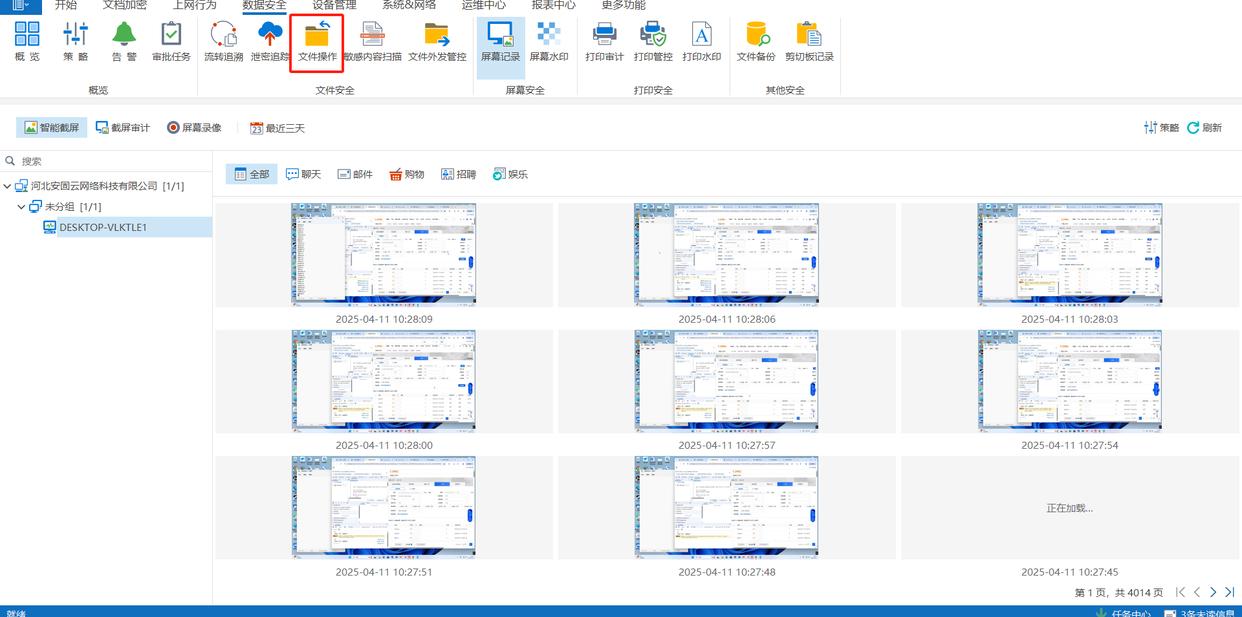
Task: Open the 文件操作 file operations tool
Action: pos(317,42)
